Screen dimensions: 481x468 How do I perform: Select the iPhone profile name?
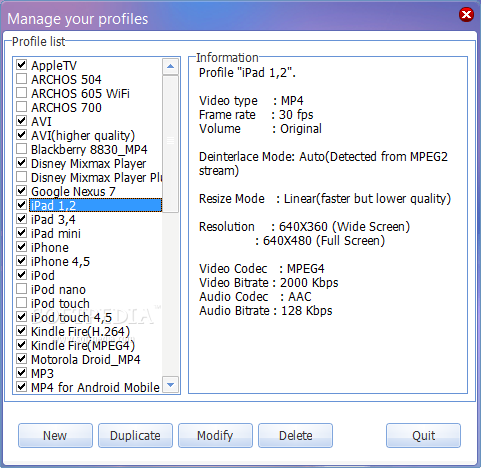(x=50, y=248)
